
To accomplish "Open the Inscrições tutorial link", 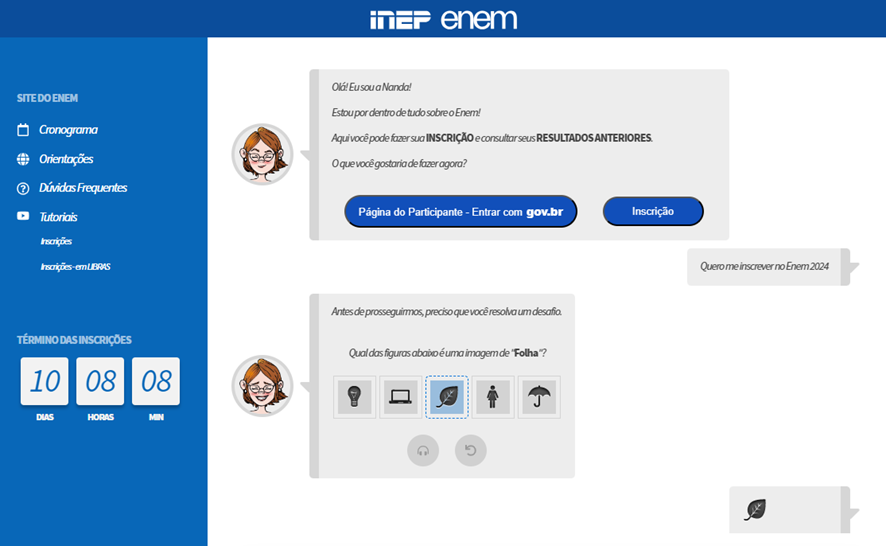I will coord(56,241).
